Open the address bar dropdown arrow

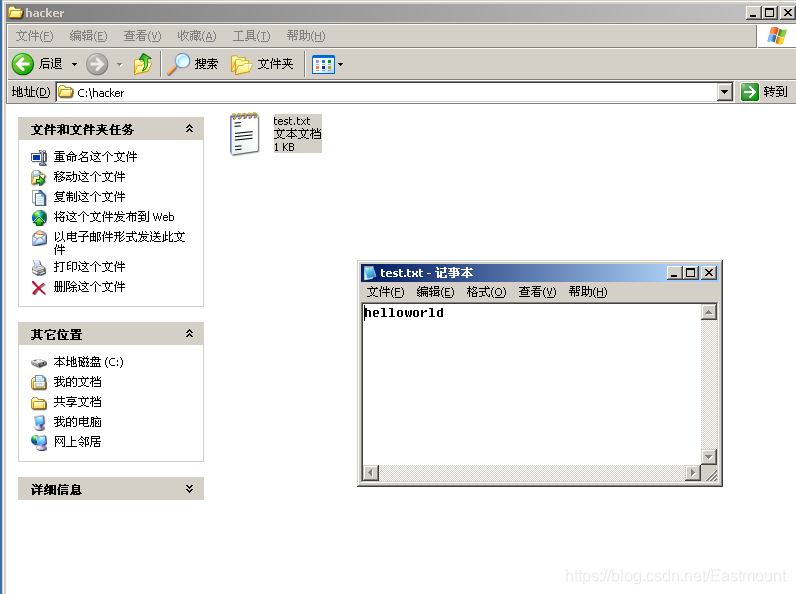pos(725,92)
